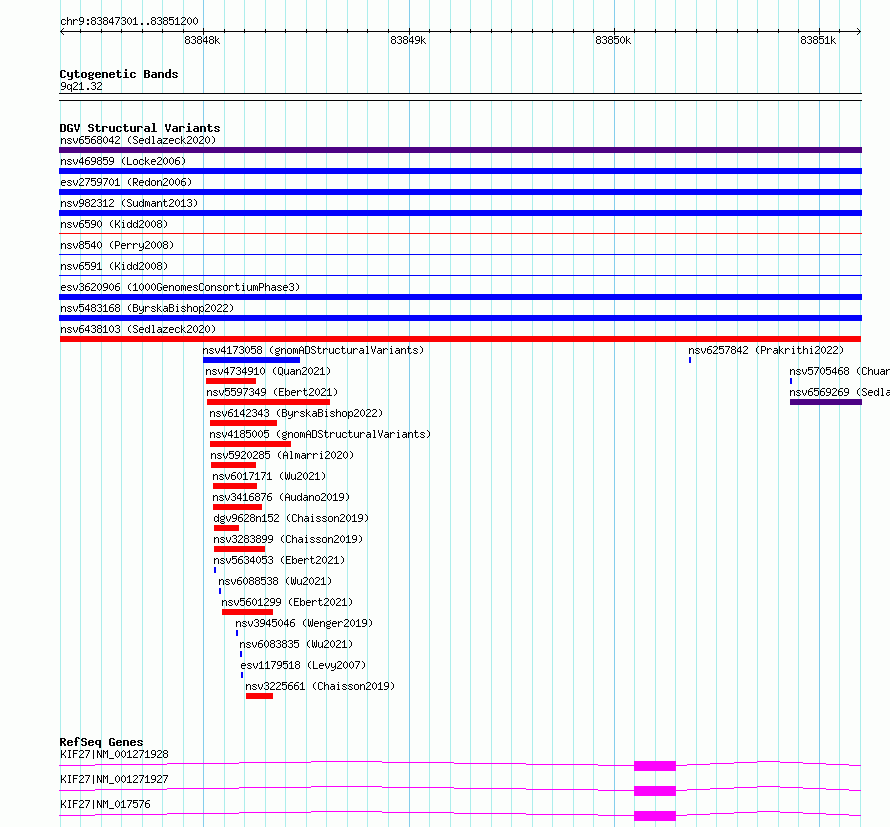Open the nsv8540 (Perry2008) label
This screenshot has height=827, width=890.
pos(117,245)
